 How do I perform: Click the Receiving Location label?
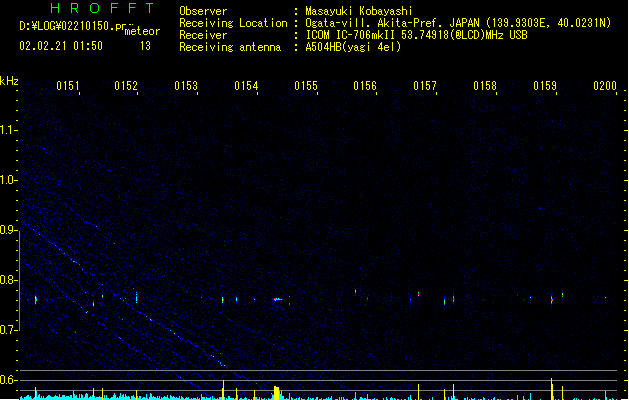[x=233, y=23]
